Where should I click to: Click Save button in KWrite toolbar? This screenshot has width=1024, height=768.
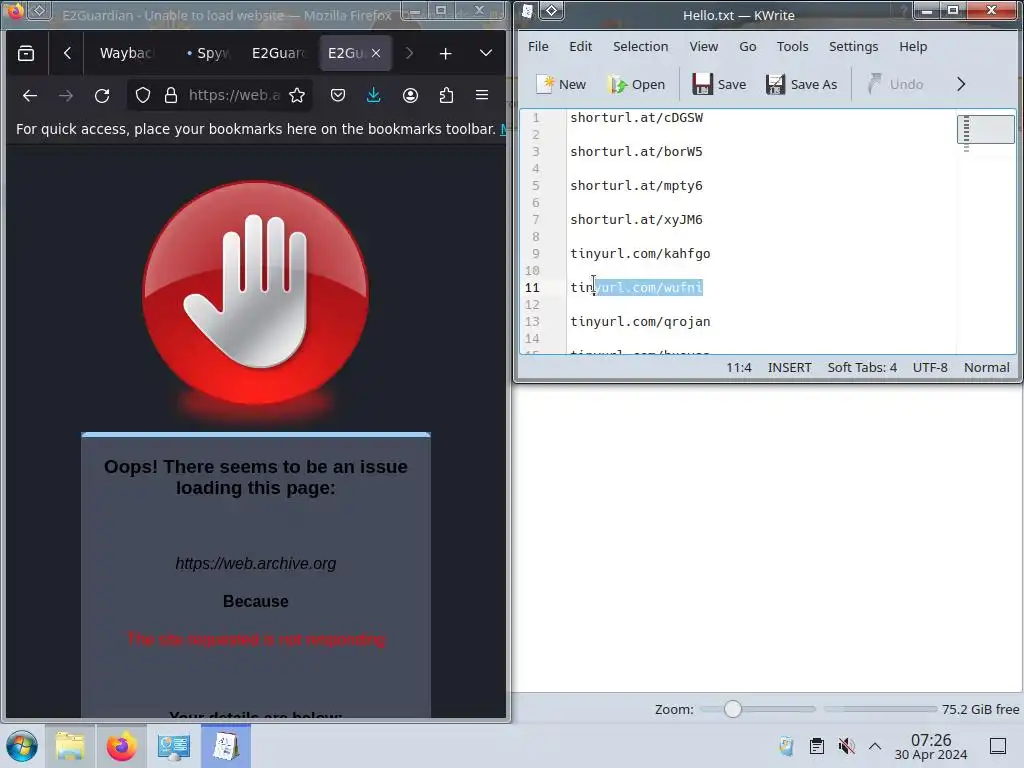[719, 84]
